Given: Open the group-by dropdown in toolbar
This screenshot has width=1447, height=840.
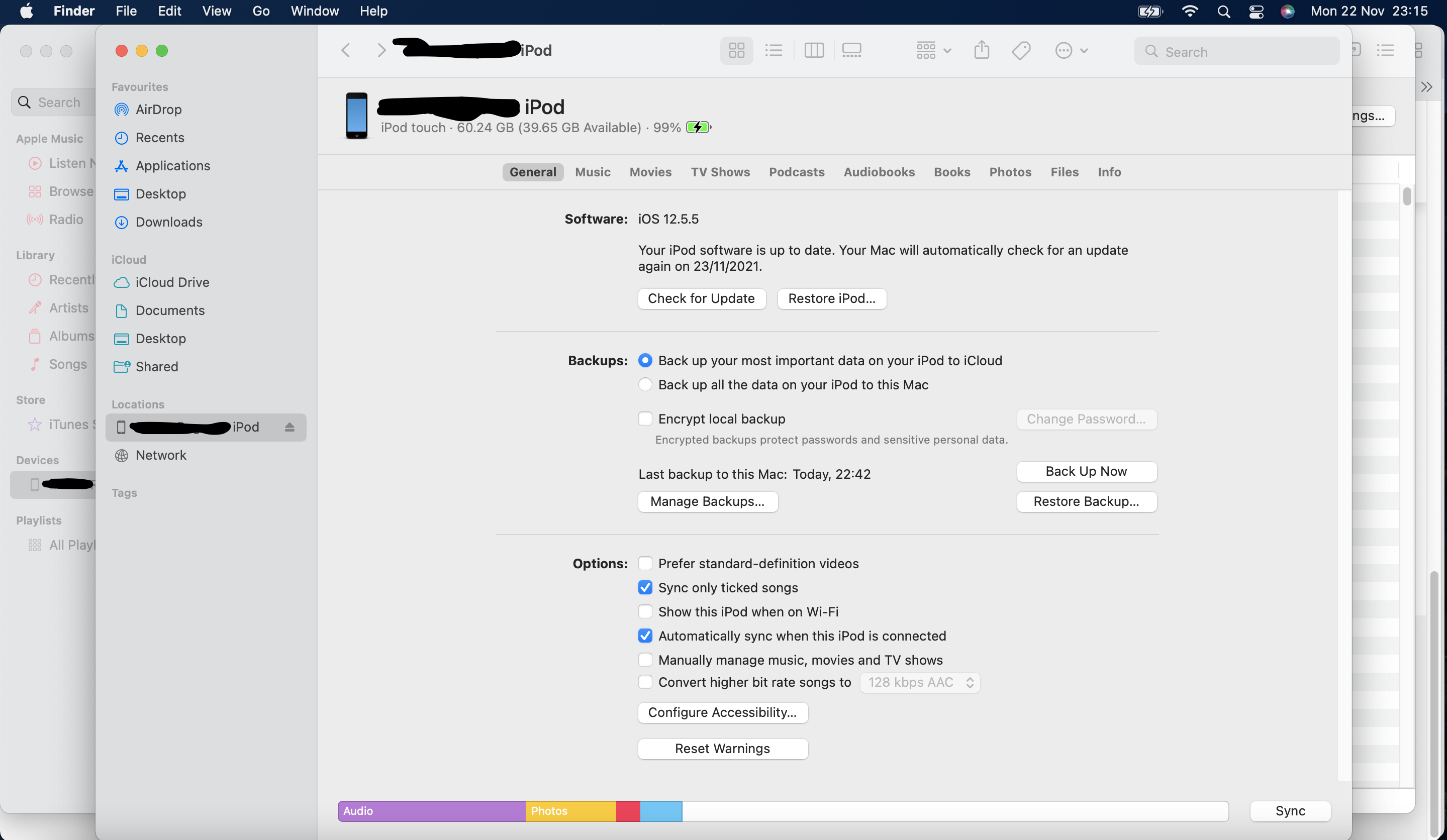Looking at the screenshot, I should click(934, 51).
